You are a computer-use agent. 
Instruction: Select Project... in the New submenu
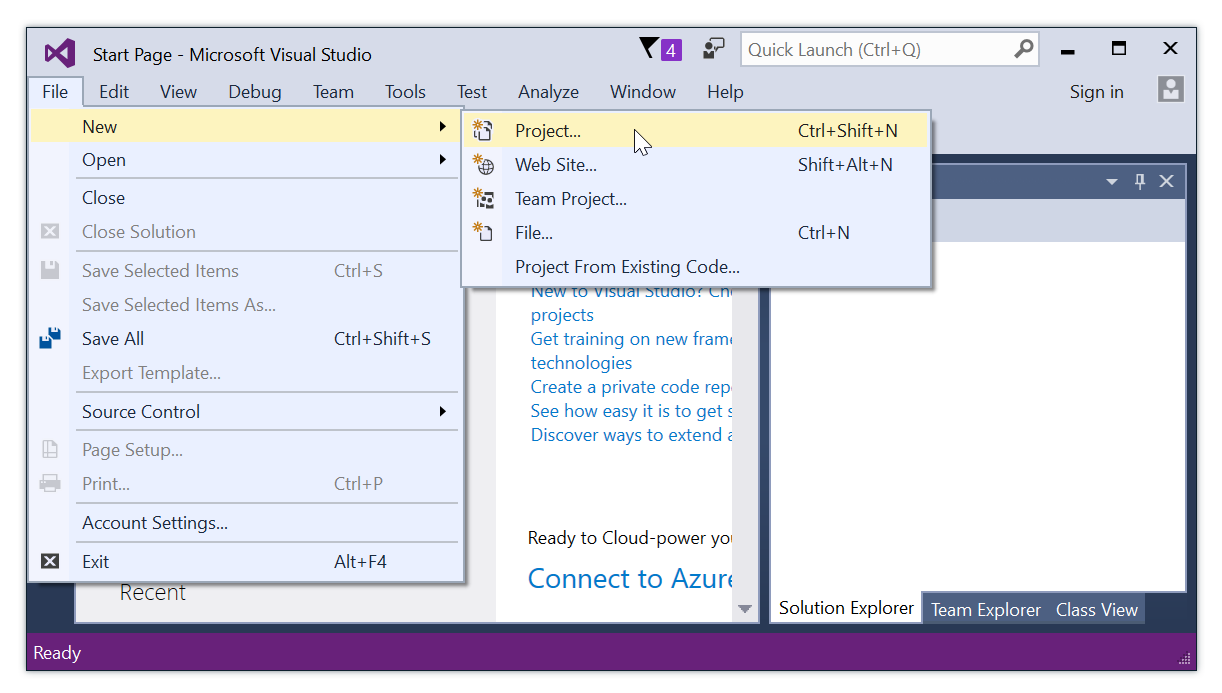697,131
